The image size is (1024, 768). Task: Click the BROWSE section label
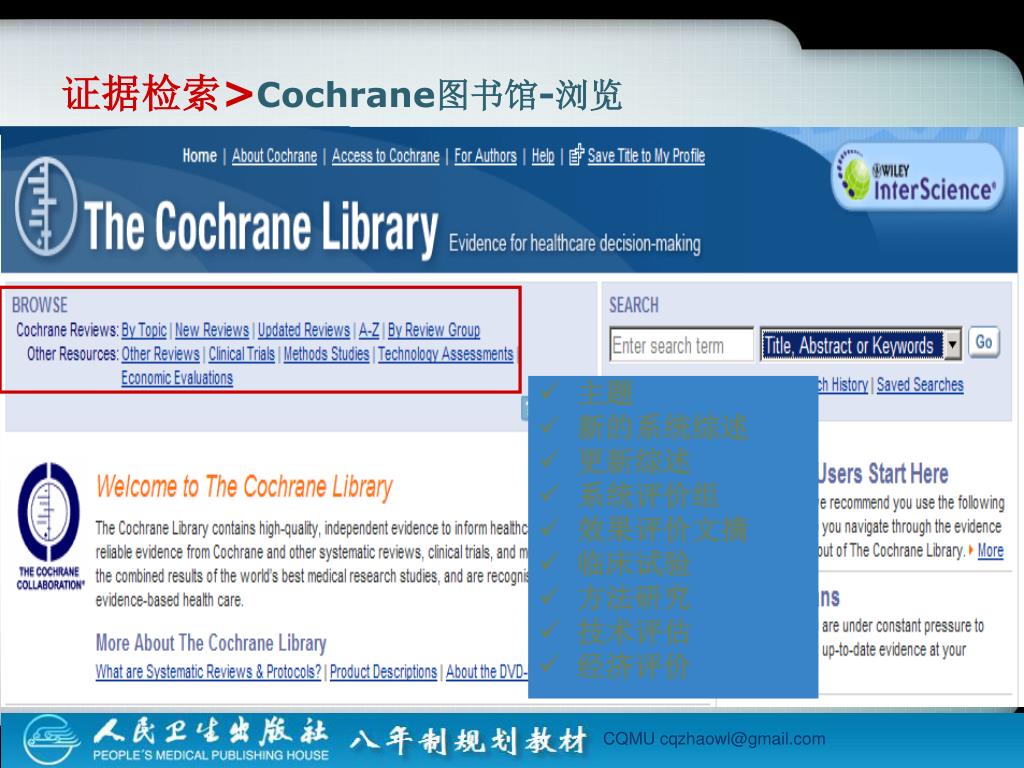click(39, 305)
